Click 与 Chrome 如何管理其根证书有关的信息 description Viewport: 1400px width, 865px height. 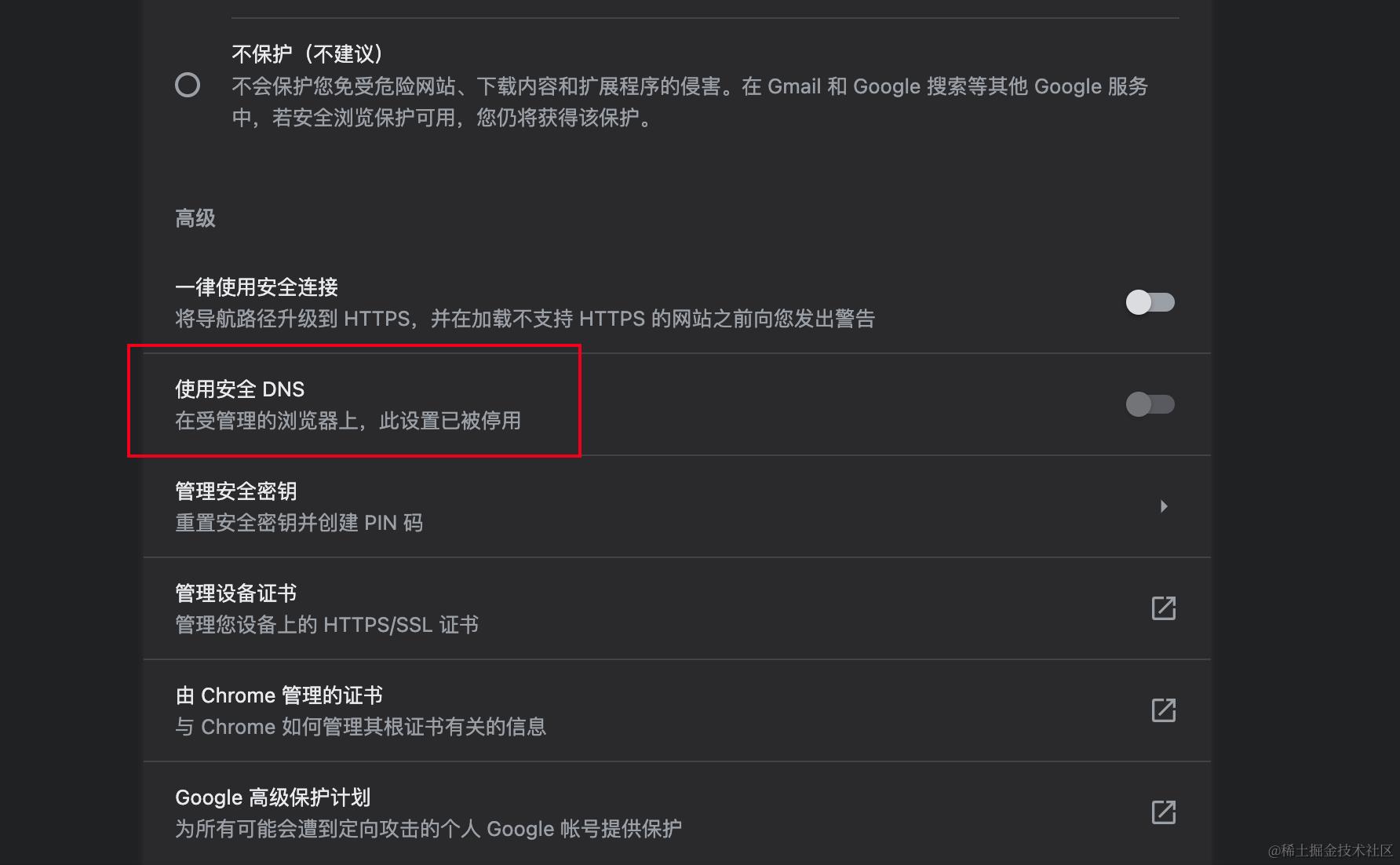(360, 727)
